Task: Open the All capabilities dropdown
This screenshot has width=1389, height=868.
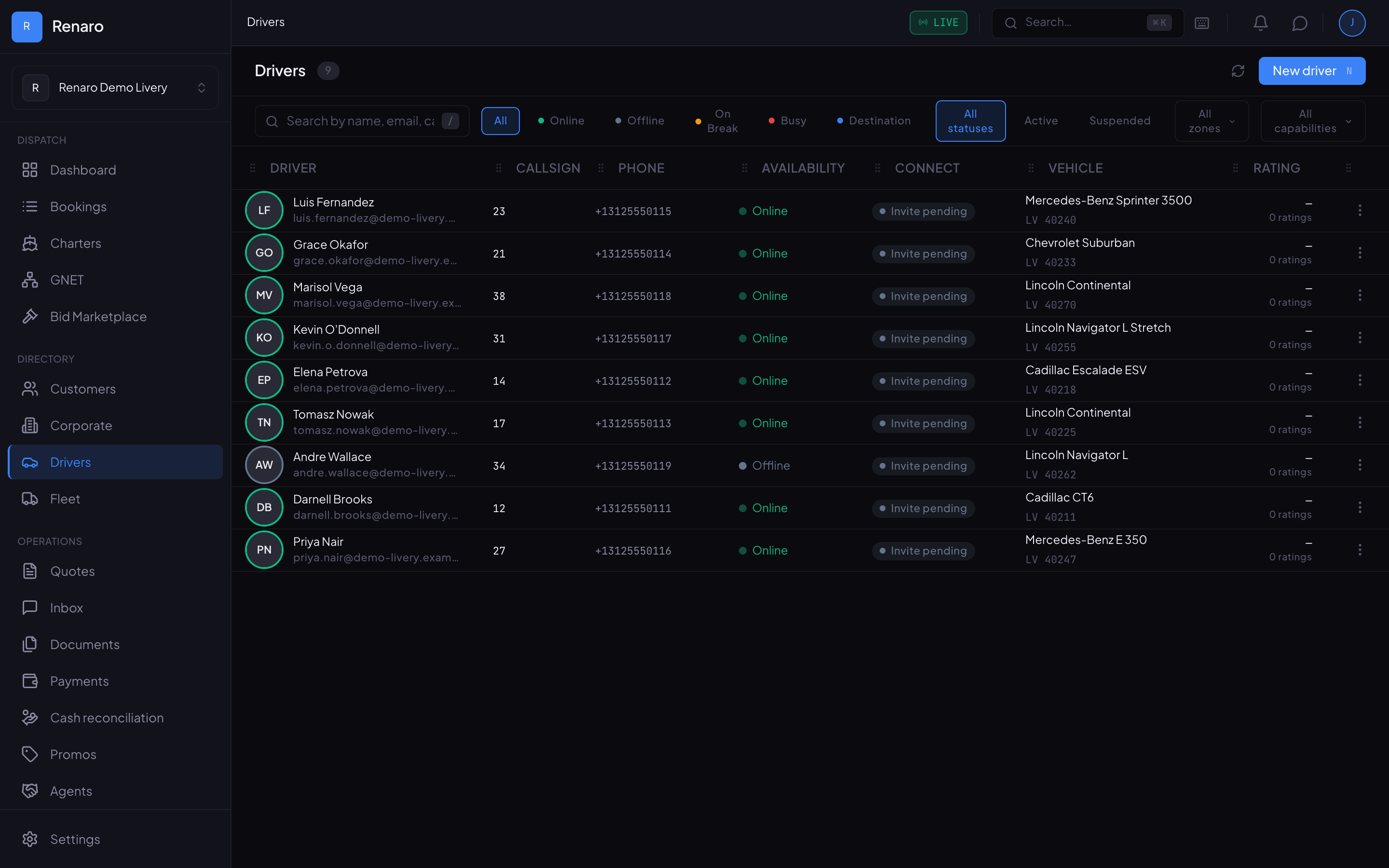Action: click(x=1313, y=121)
